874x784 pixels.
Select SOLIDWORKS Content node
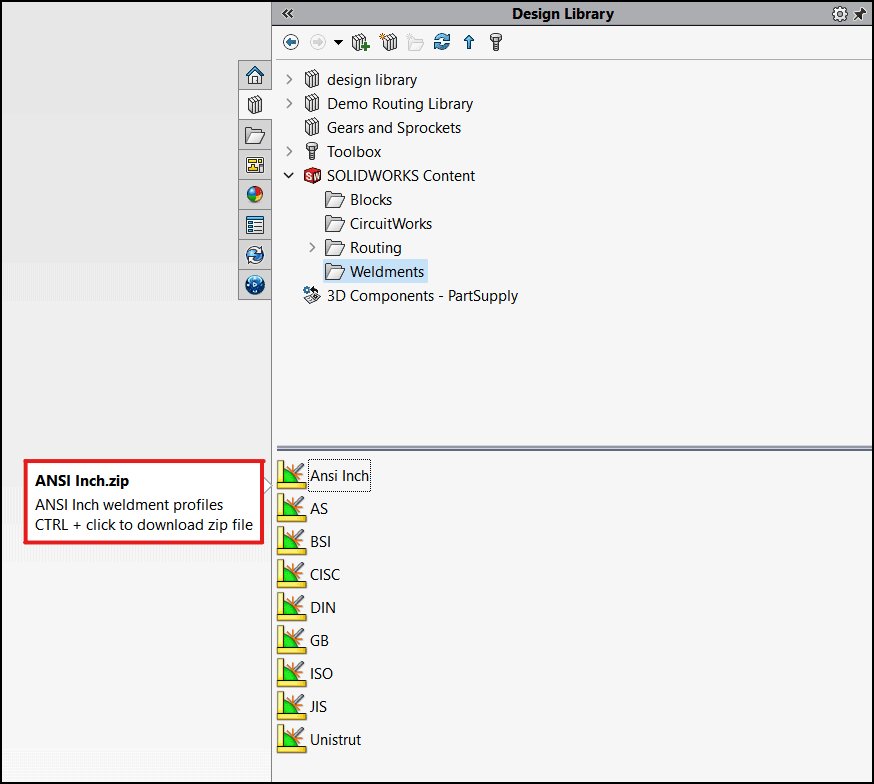tap(401, 176)
